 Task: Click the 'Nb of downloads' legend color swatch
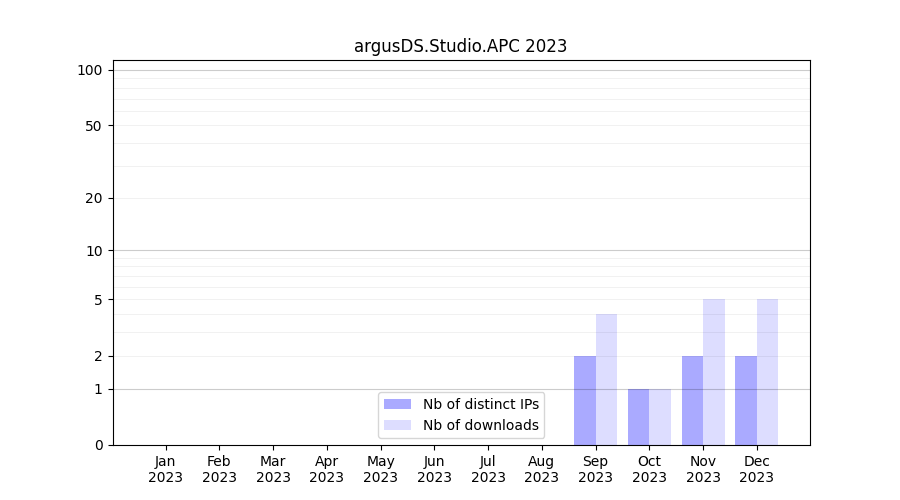397,425
